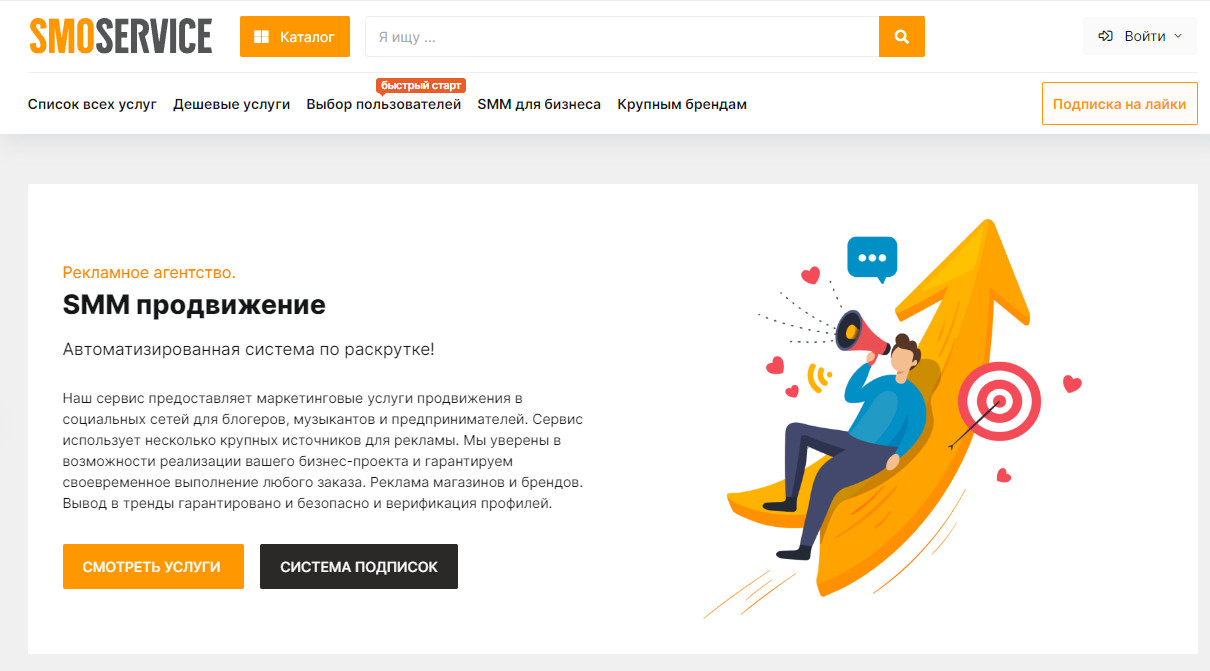This screenshot has height=671, width=1210.
Task: Open the Каталог menu
Action: pyautogui.click(x=295, y=37)
